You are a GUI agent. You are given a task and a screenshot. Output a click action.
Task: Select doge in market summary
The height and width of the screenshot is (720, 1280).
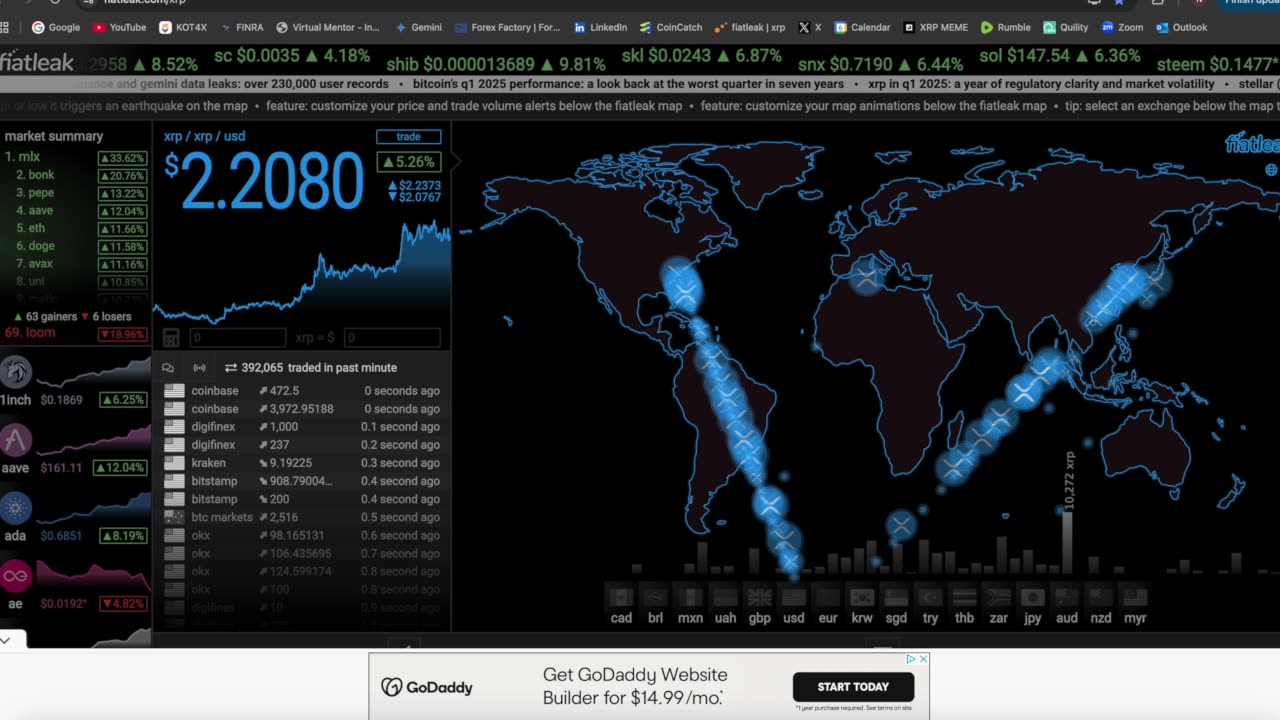point(76,246)
